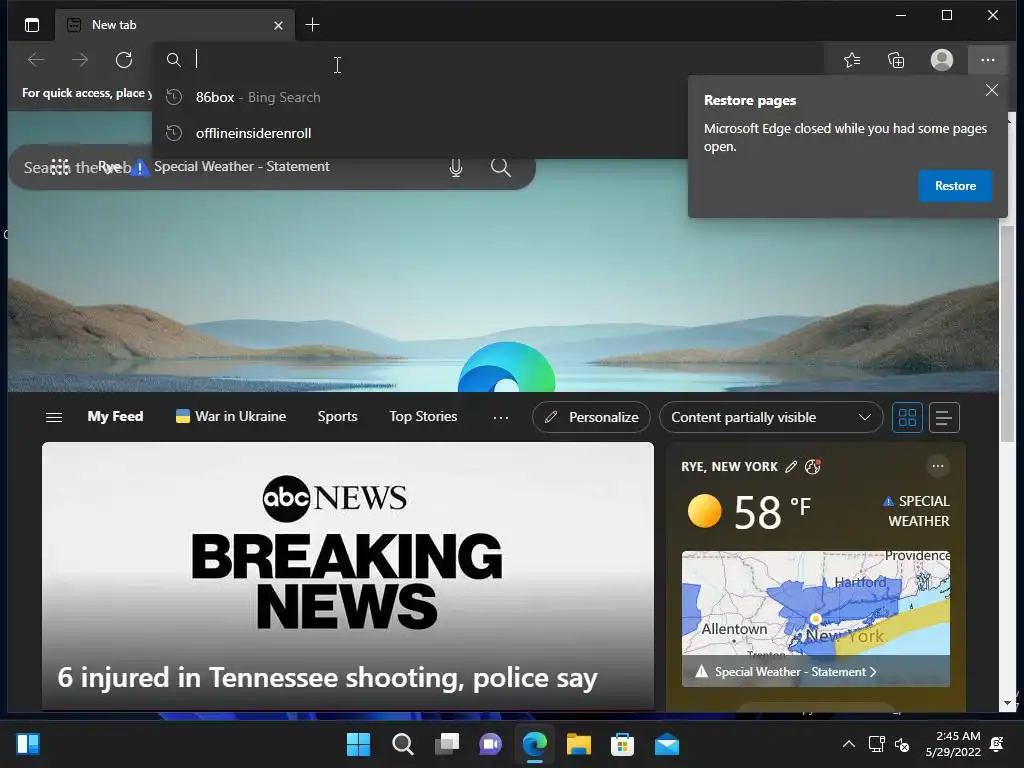
Task: Open the Mail taskbar app
Action: pyautogui.click(x=667, y=744)
